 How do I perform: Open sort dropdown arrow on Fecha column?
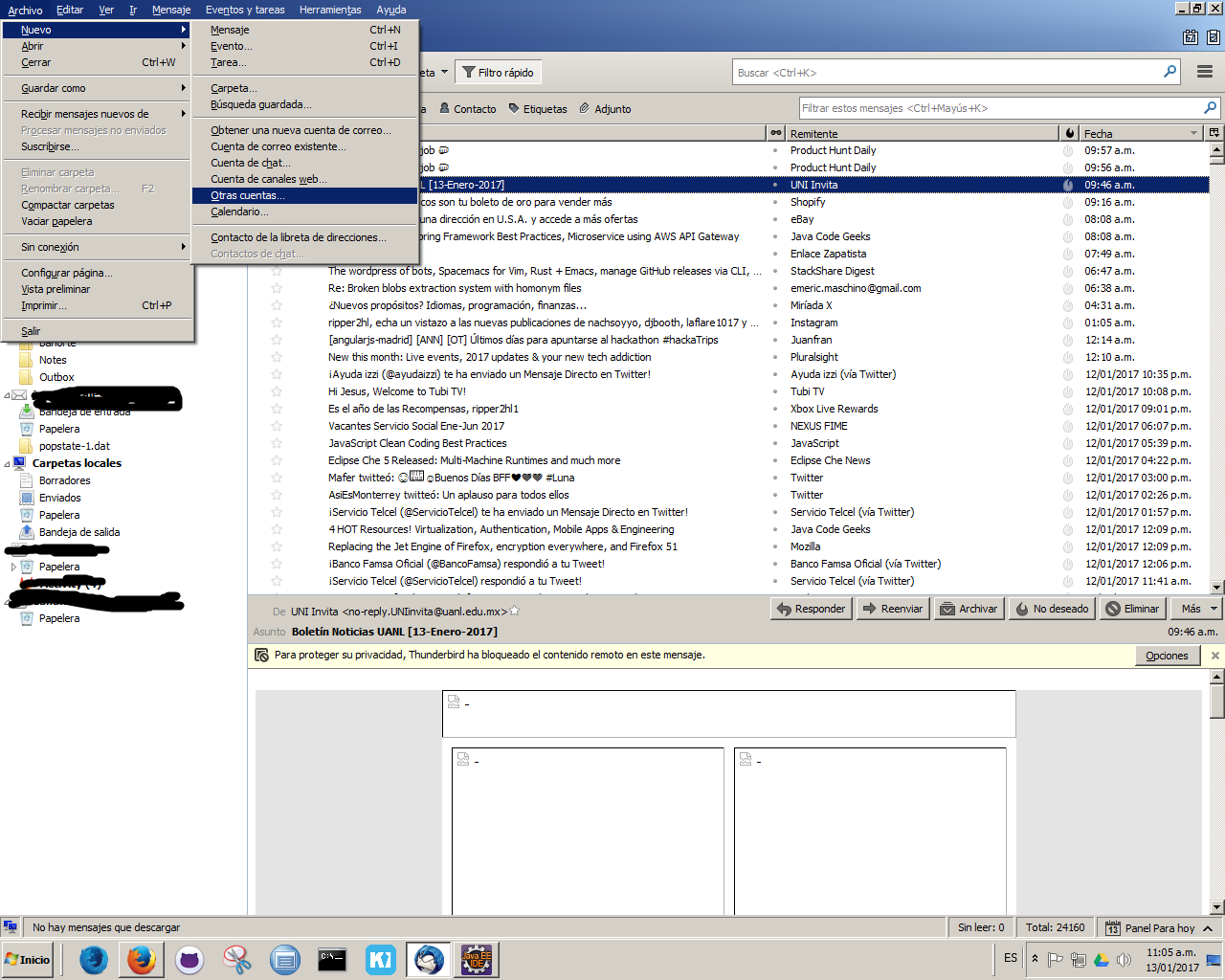pos(1193,133)
